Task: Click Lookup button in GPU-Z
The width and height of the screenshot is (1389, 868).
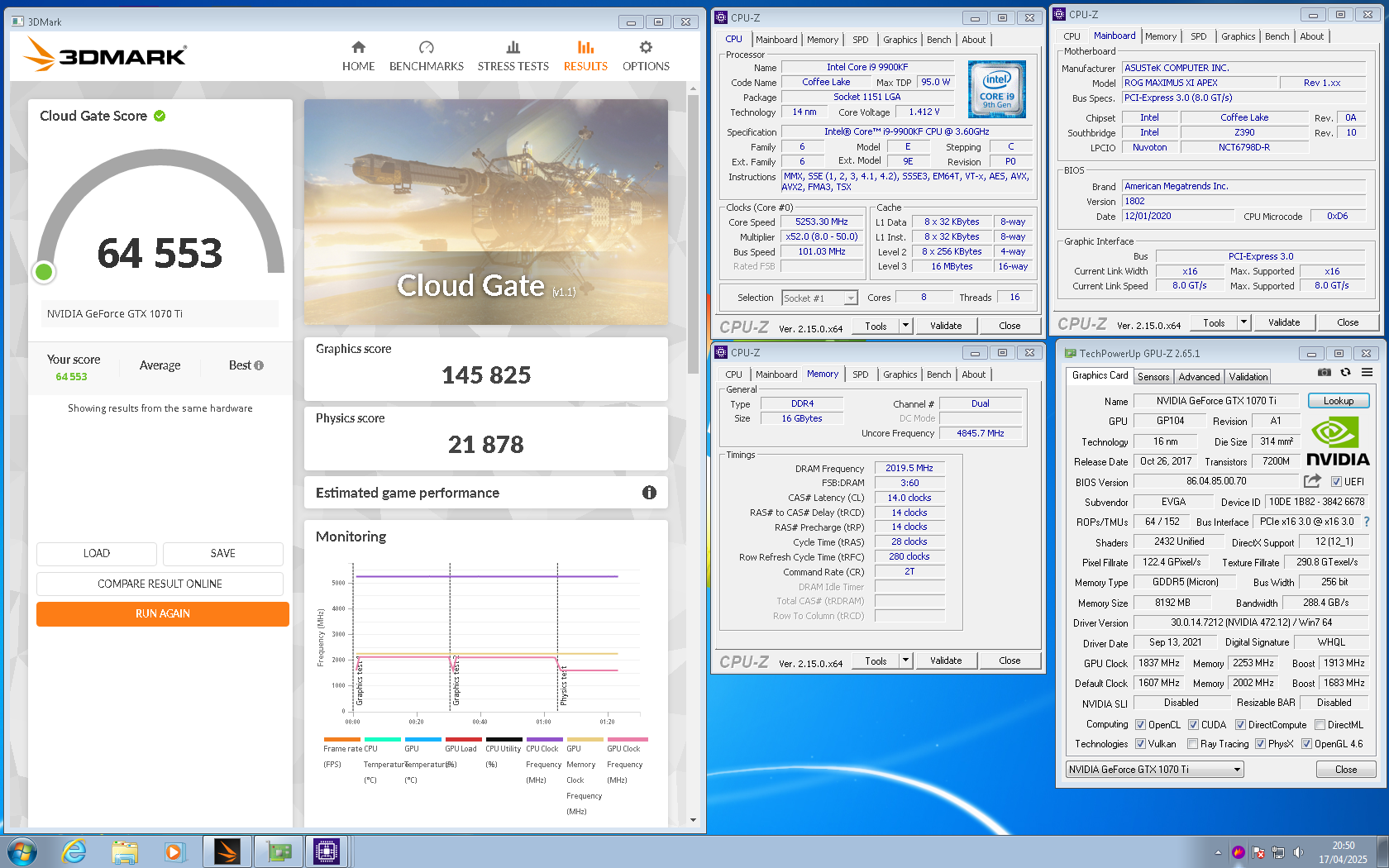Action: tap(1339, 401)
